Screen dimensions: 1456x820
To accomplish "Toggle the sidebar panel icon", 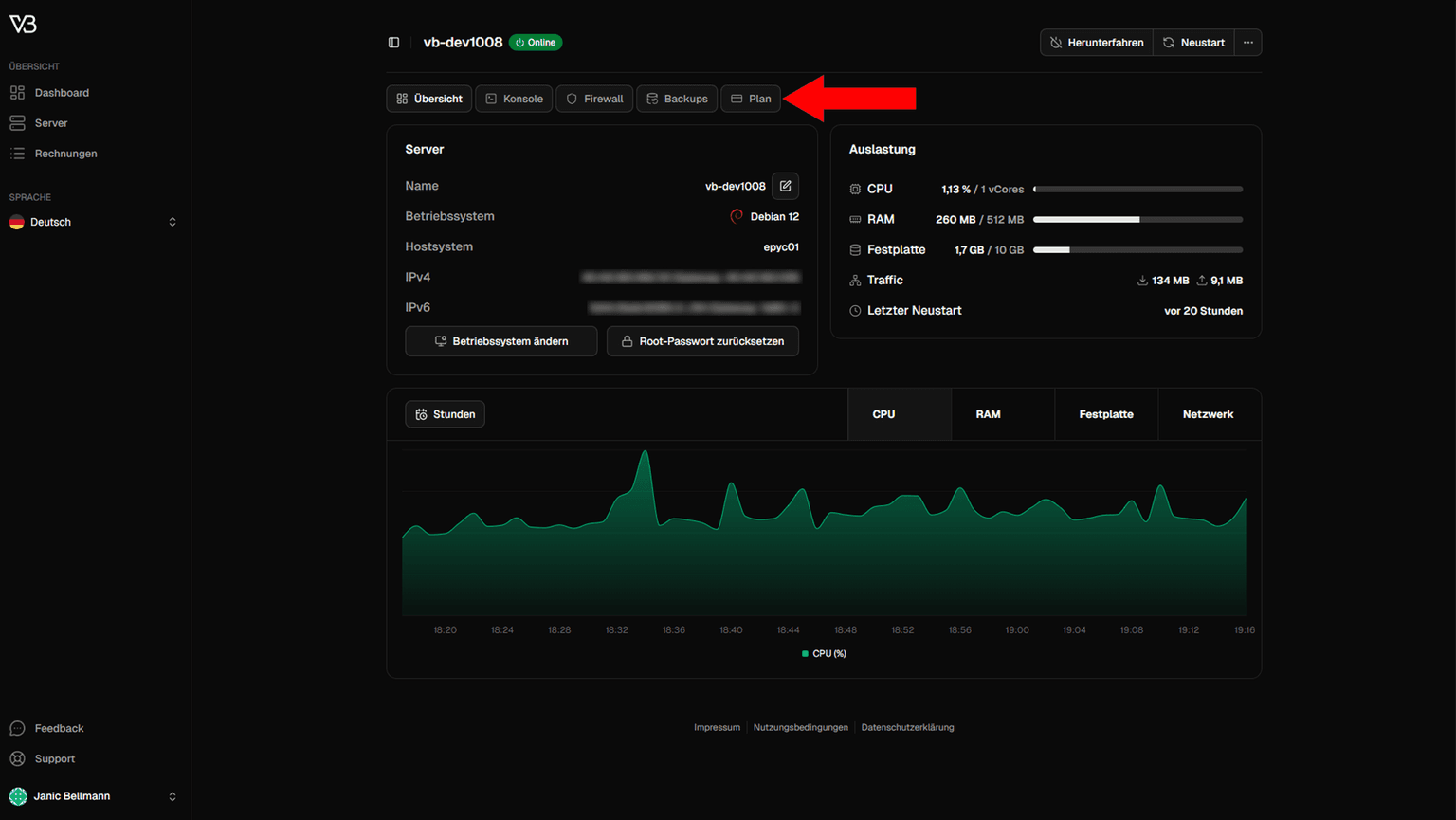I will [x=393, y=43].
